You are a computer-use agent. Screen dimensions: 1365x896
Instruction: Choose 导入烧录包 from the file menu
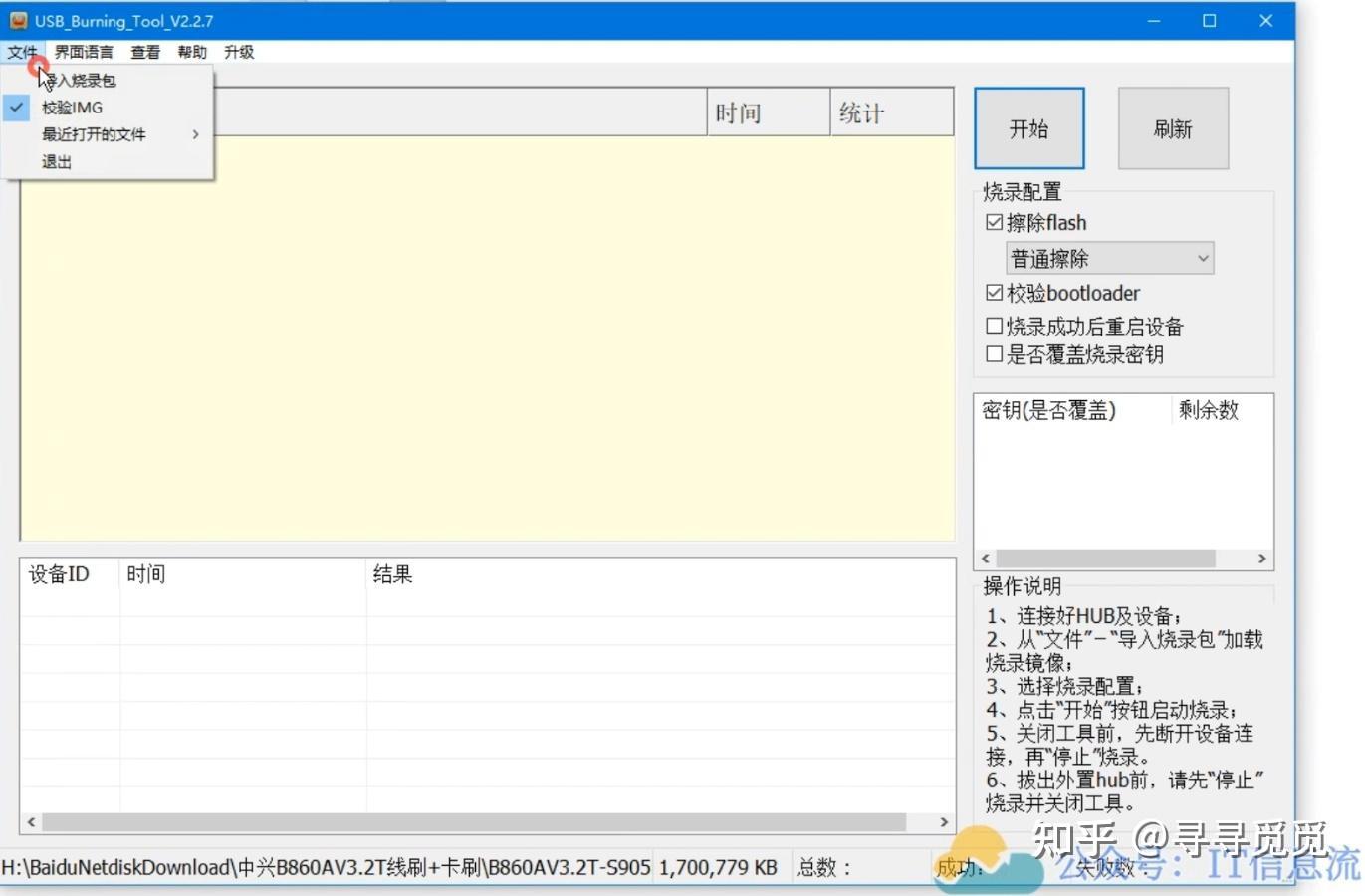[x=108, y=80]
